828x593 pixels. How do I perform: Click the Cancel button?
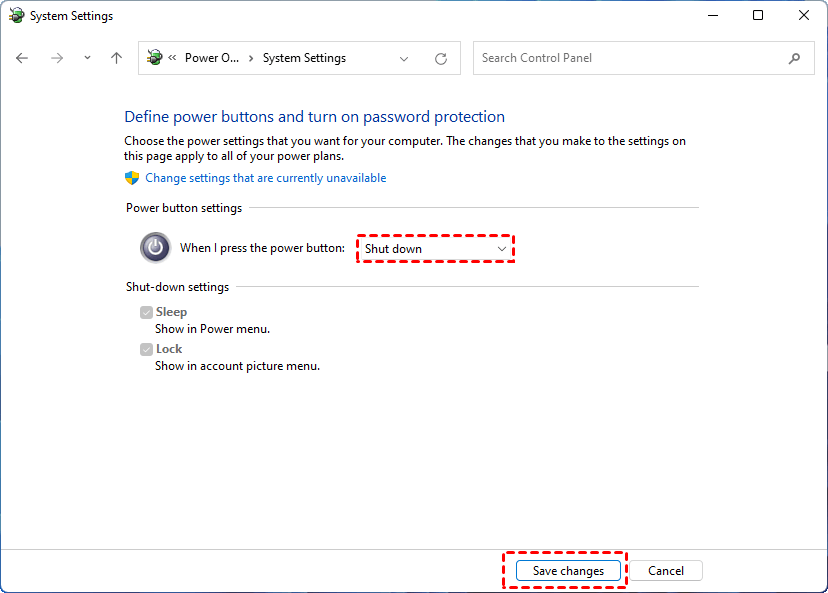[x=666, y=571]
